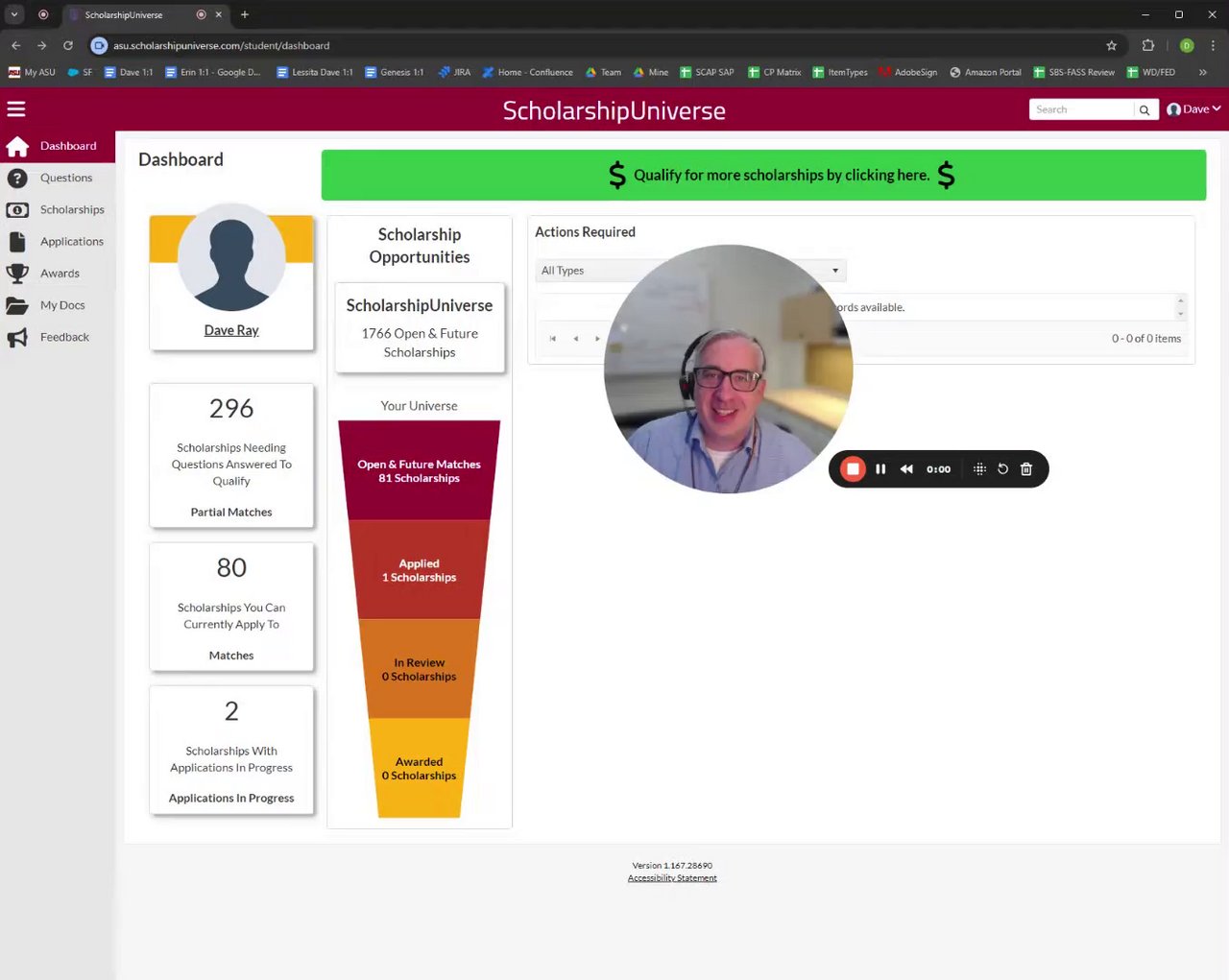
Task: Select the Applied 1 Scholarships funnel segment
Action: pyautogui.click(x=420, y=570)
